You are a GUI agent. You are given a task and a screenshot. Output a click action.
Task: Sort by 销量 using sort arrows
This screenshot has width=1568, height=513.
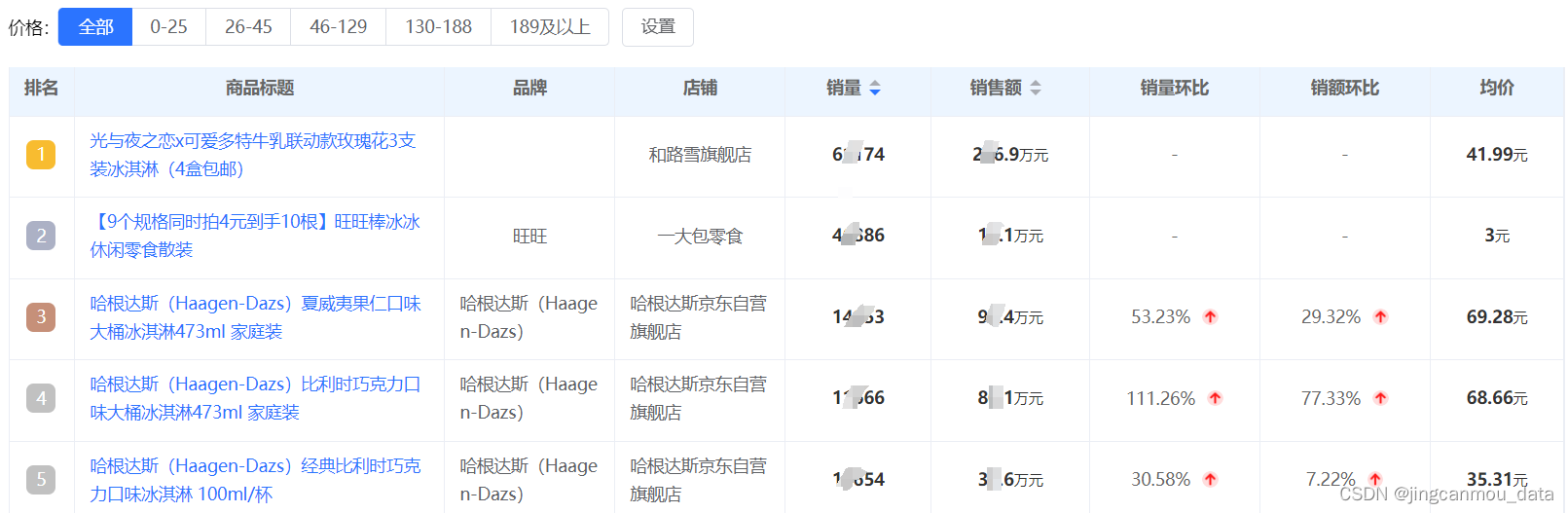pyautogui.click(x=875, y=89)
